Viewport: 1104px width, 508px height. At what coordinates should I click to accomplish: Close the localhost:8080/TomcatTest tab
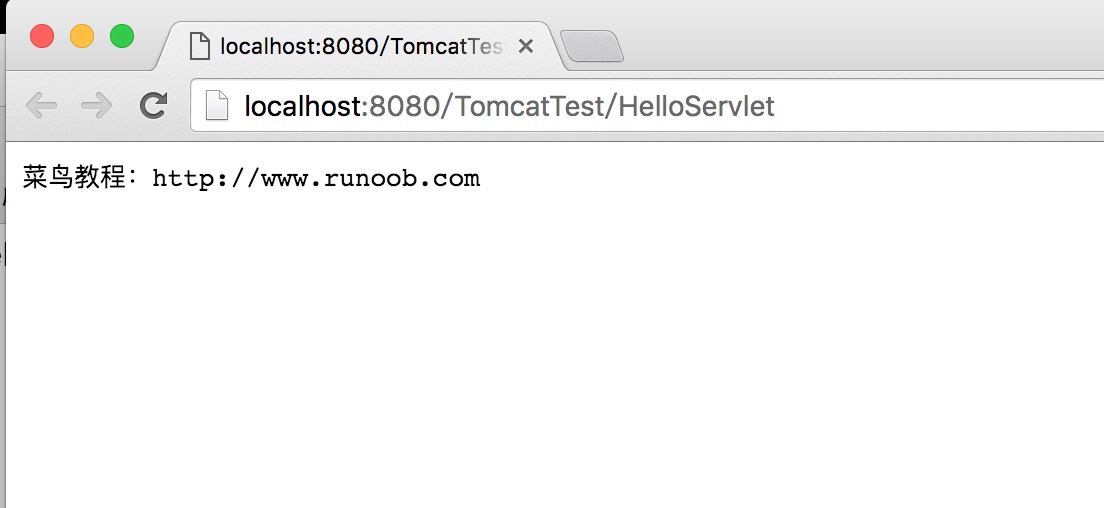pyautogui.click(x=526, y=46)
